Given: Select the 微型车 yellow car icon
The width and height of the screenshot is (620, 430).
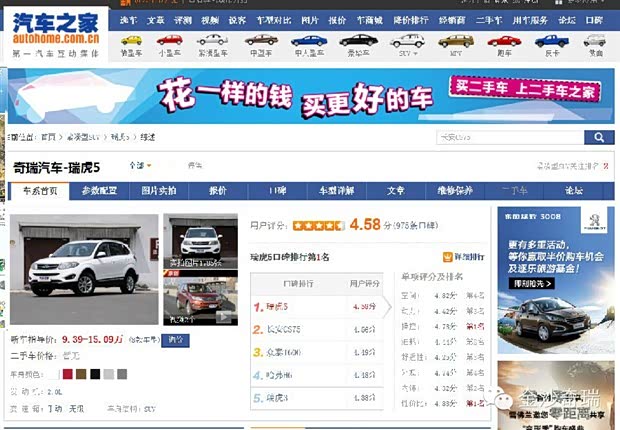Looking at the screenshot, I should click(131, 41).
